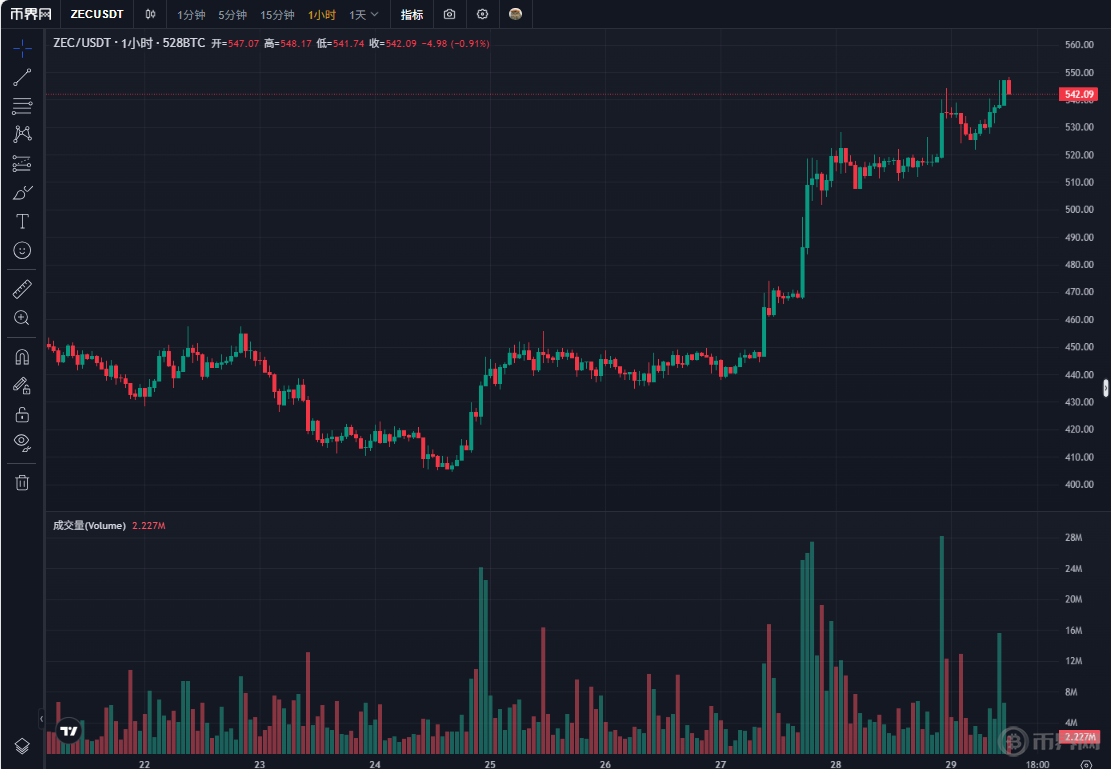Open the emoji icons tool
1111x769 pixels.
click(x=22, y=250)
